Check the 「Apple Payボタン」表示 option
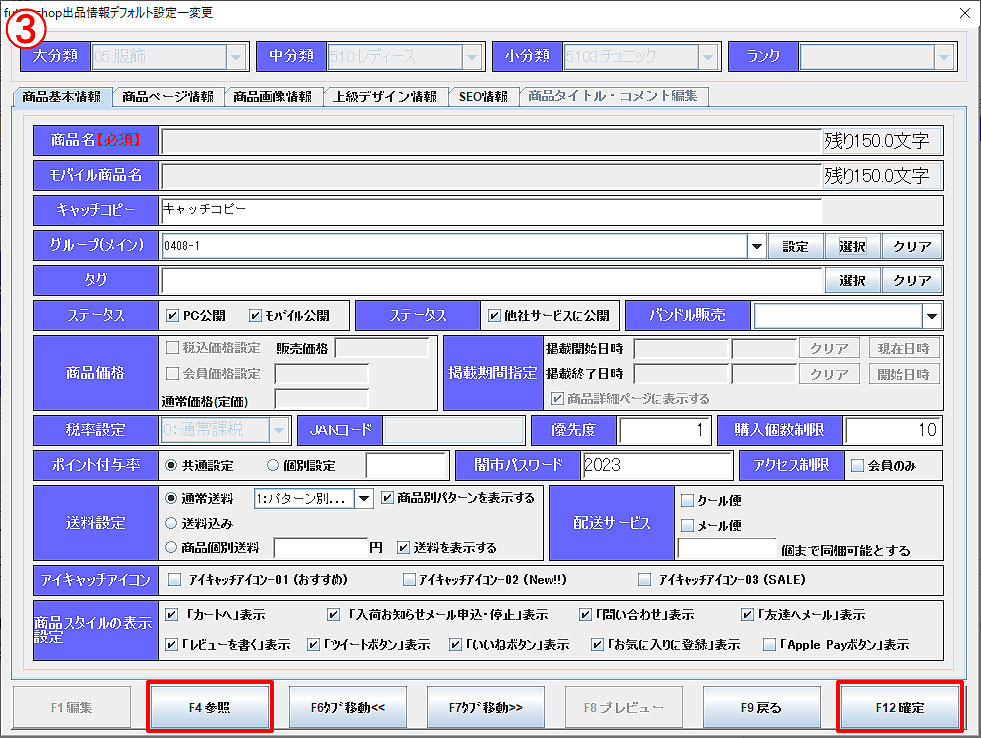The image size is (981, 738). (x=769, y=645)
